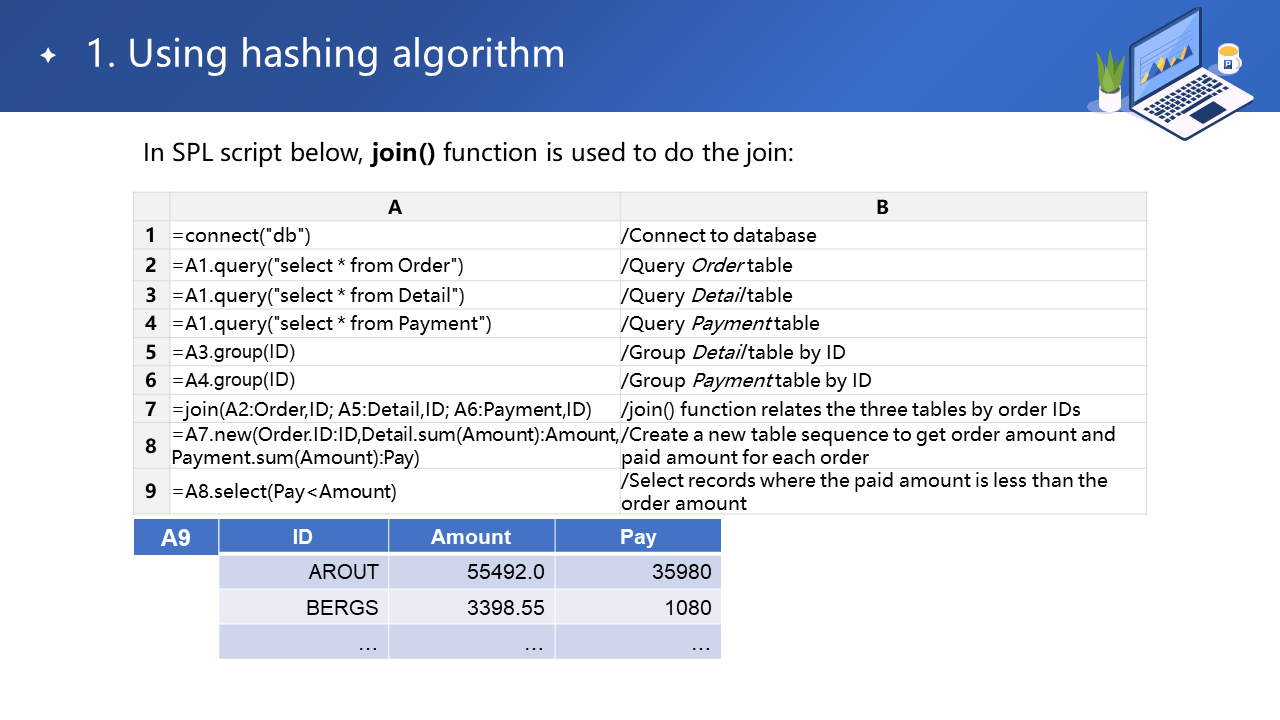Select the "/Group Payment table by ID" comment
The height and width of the screenshot is (720, 1280).
[883, 380]
